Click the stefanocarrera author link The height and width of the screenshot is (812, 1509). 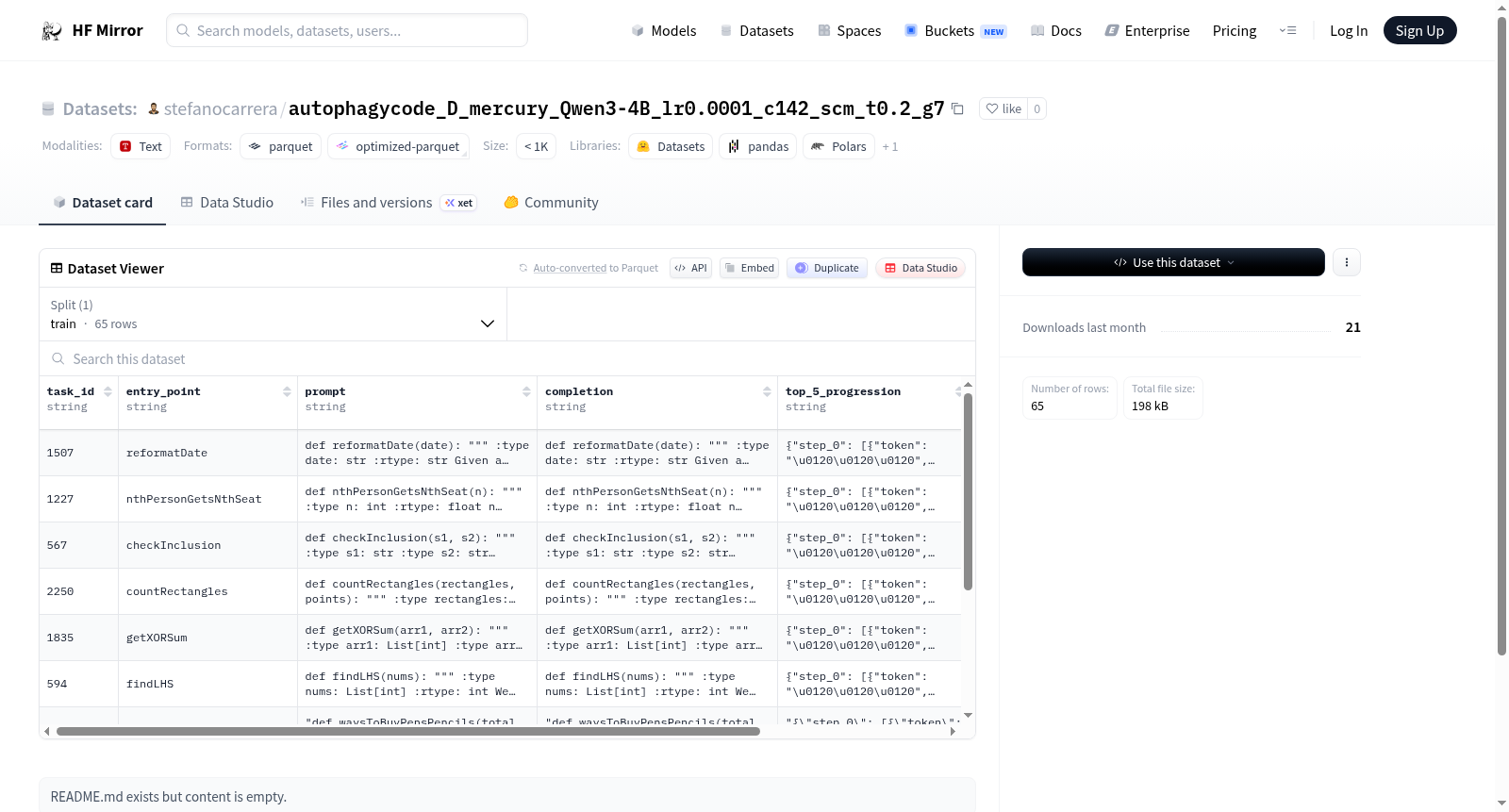point(221,108)
